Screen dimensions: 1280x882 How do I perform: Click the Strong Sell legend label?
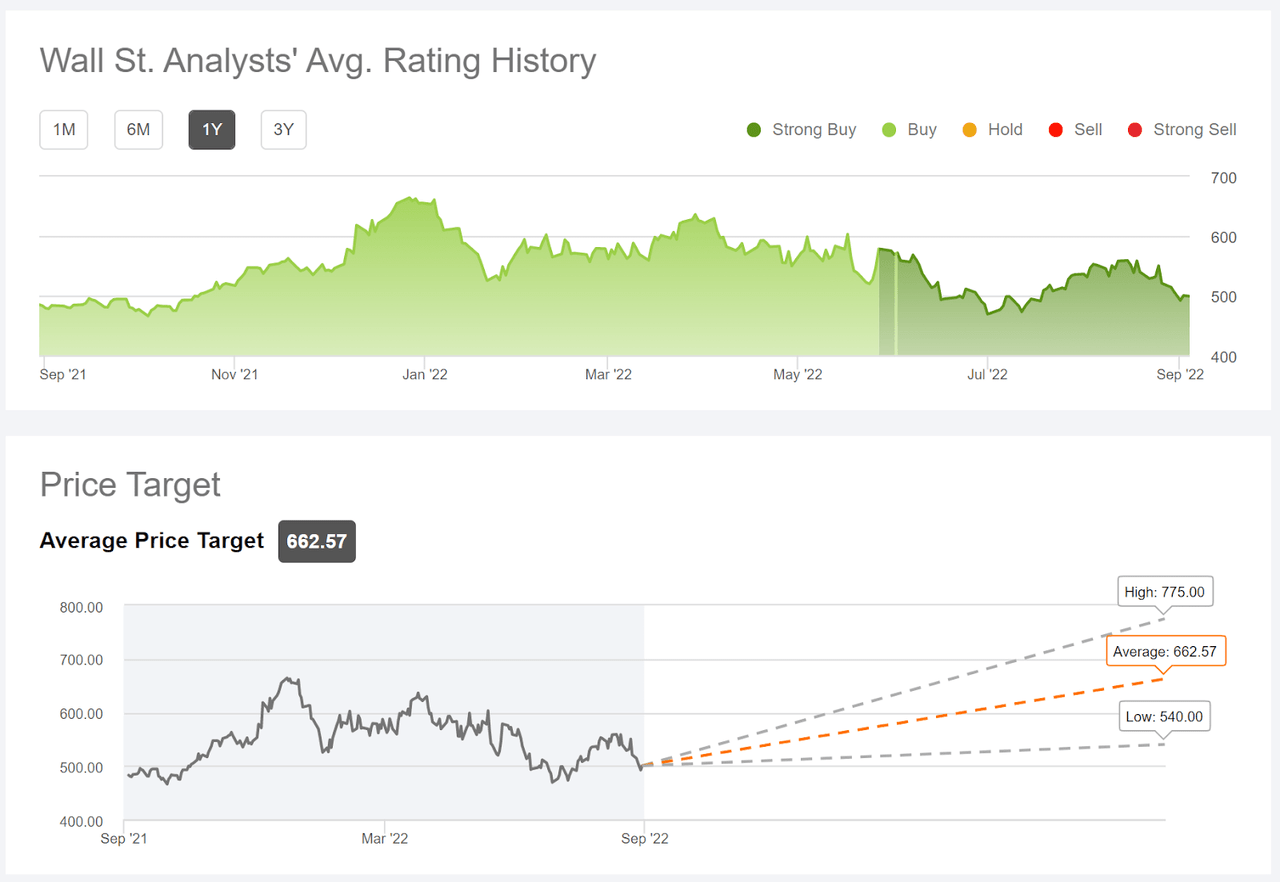[x=1195, y=130]
